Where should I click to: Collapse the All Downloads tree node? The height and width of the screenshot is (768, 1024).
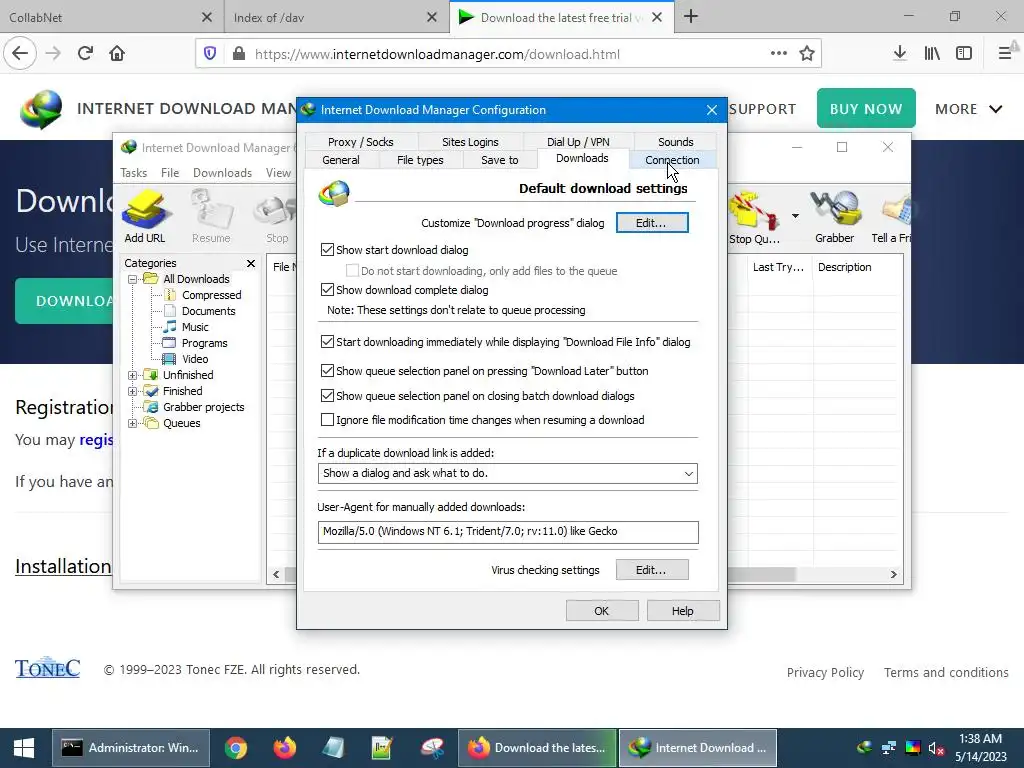coord(133,279)
